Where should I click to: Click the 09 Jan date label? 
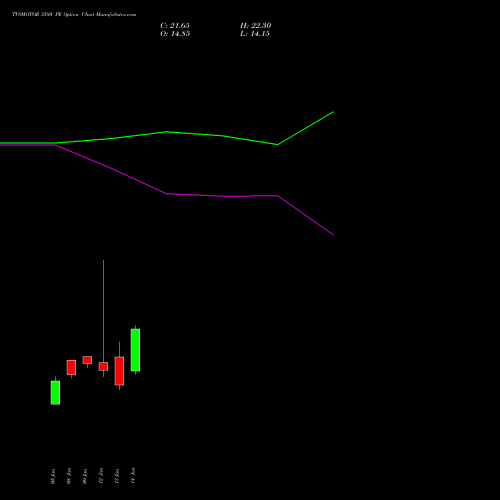85,476
